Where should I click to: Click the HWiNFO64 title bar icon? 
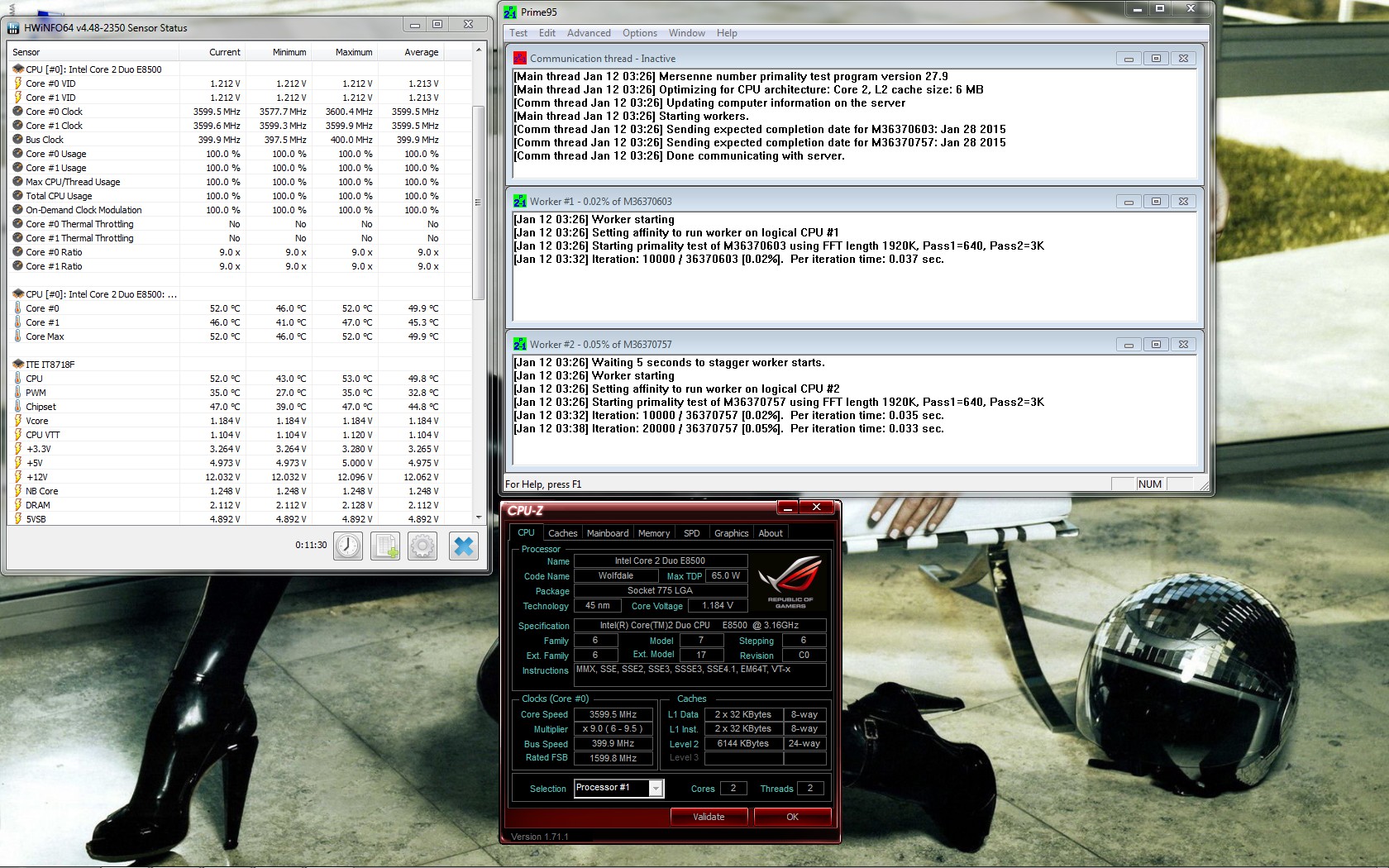(13, 28)
